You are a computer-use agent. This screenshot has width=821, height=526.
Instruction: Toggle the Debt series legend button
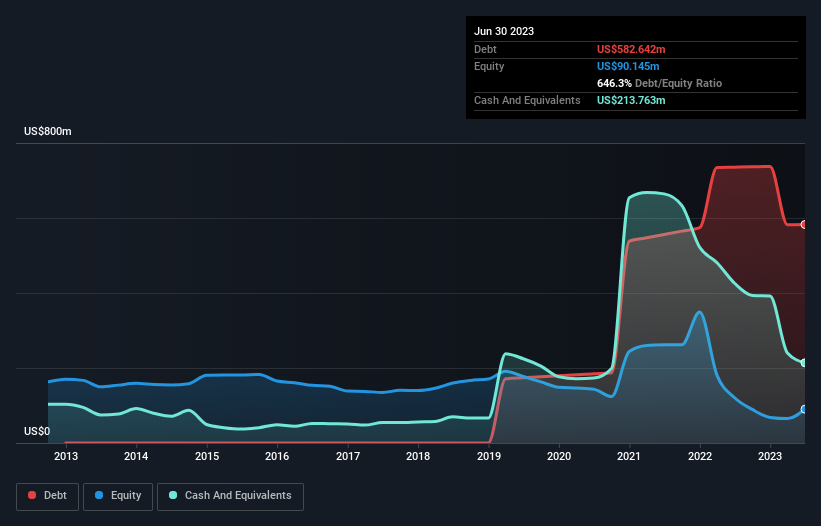[48, 497]
